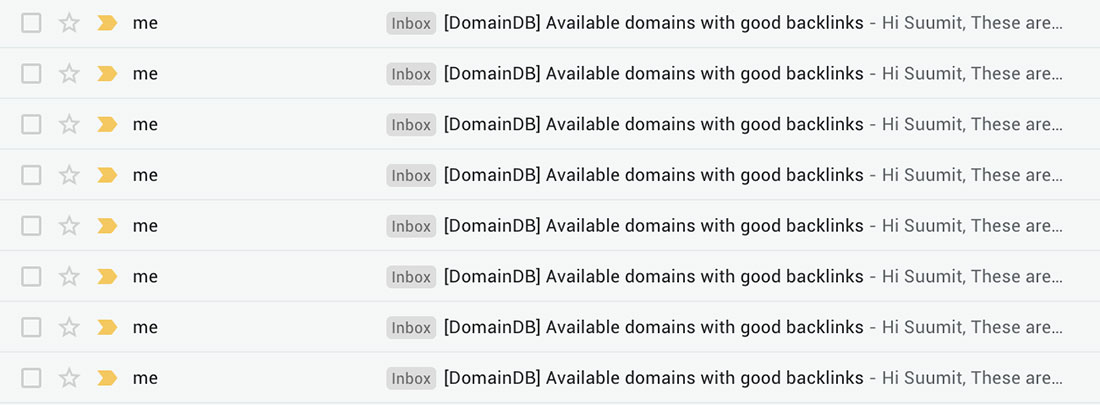
Task: Toggle yellow importance marker on sixth email
Action: pos(107,277)
